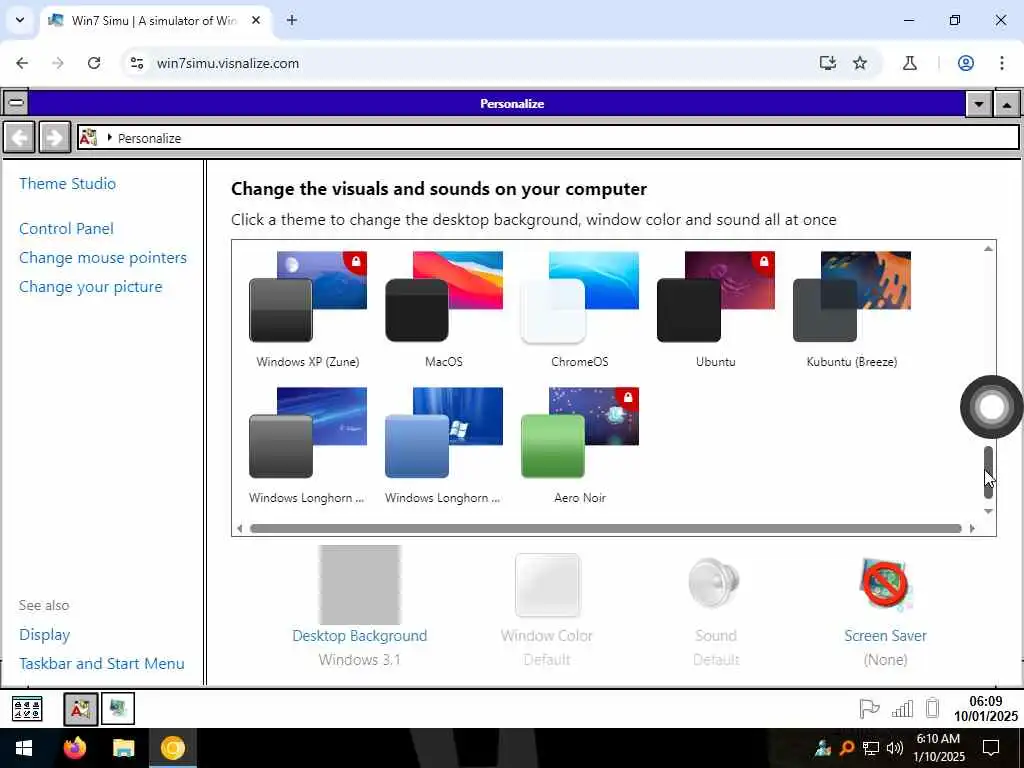The width and height of the screenshot is (1024, 768).
Task: Click the Personalize back arrow button
Action: click(19, 138)
